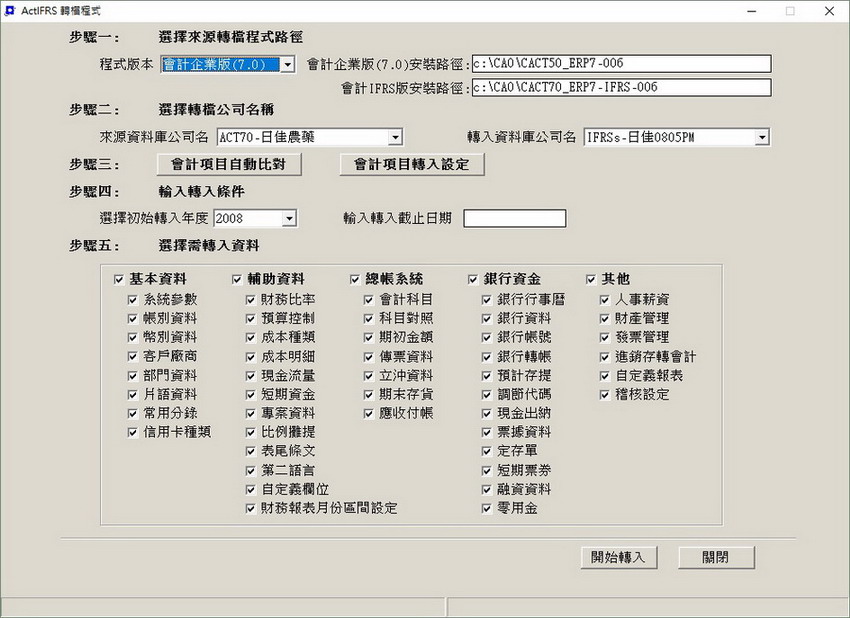This screenshot has height=618, width=850.
Task: Expand the 轉入資料庫公司名 dropdown
Action: tap(762, 137)
